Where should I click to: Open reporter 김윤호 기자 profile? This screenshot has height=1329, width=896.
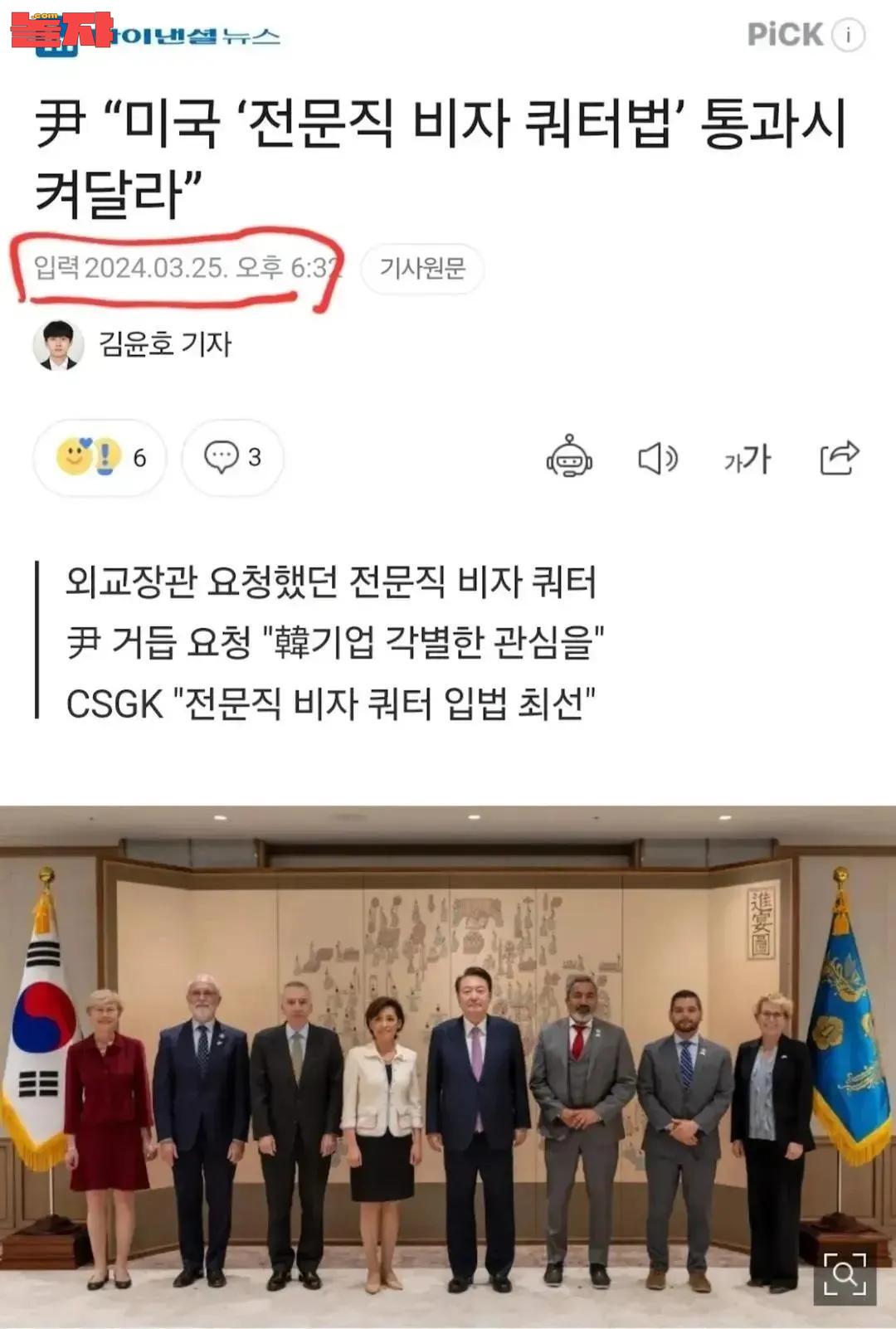(x=164, y=343)
